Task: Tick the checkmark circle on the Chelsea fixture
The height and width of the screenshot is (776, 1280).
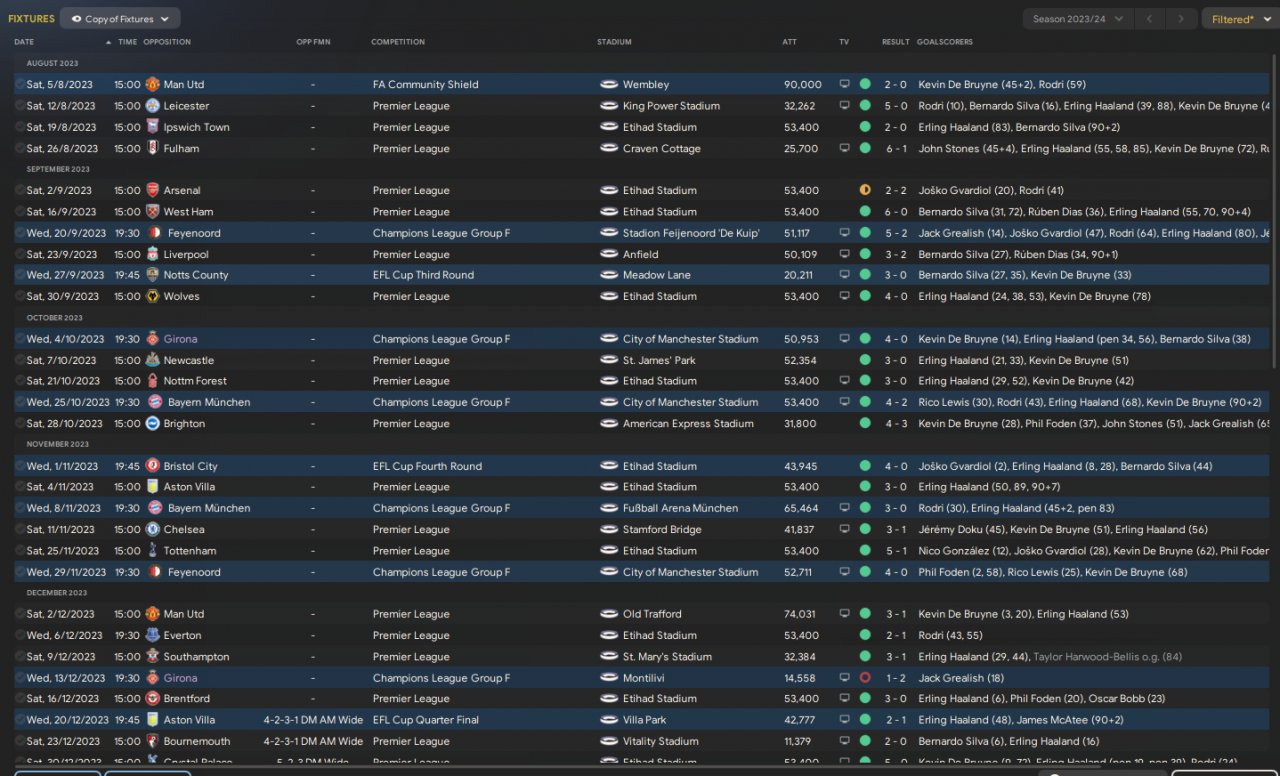Action: tap(20, 529)
